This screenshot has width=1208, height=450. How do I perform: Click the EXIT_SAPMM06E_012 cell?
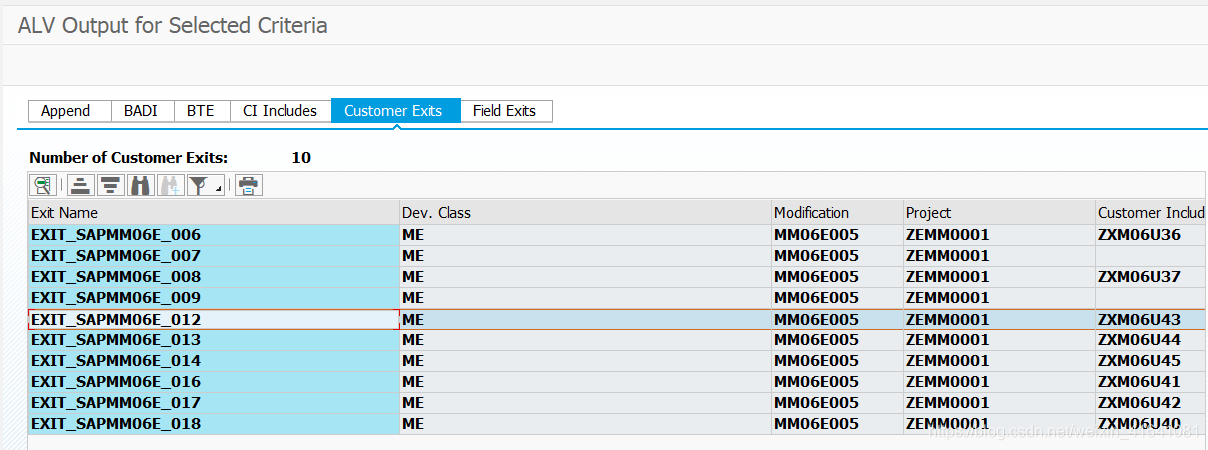213,320
